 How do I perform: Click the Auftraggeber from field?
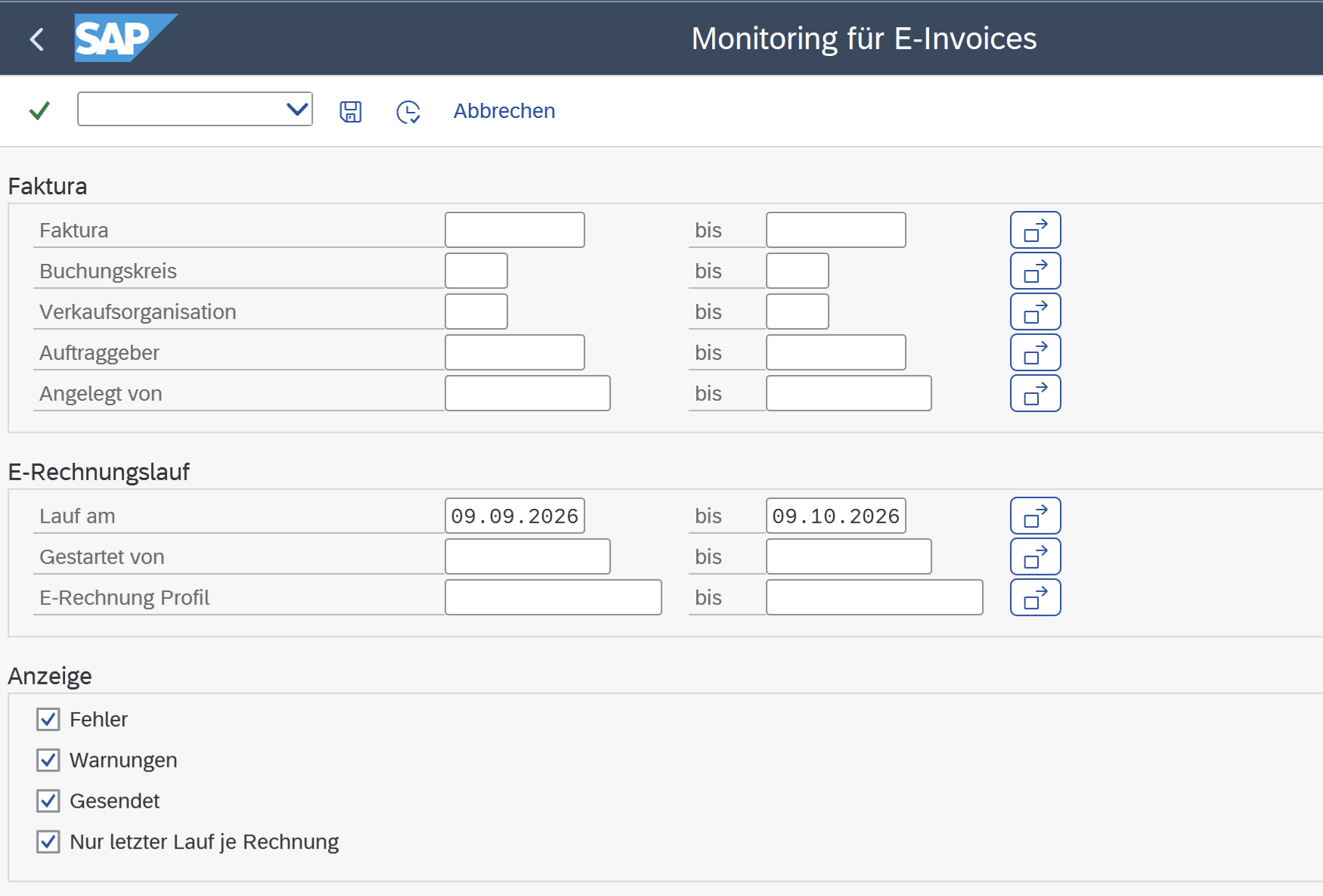[515, 352]
